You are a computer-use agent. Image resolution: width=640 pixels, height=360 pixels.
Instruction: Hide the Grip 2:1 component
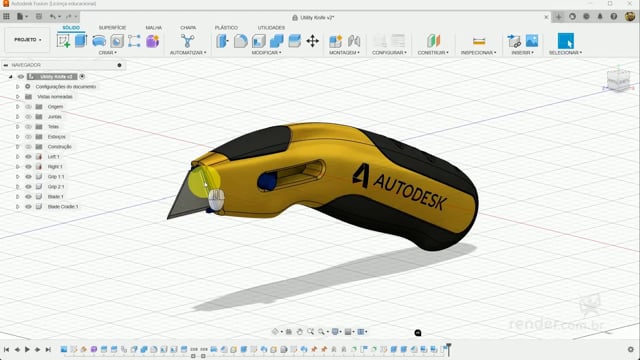28,187
